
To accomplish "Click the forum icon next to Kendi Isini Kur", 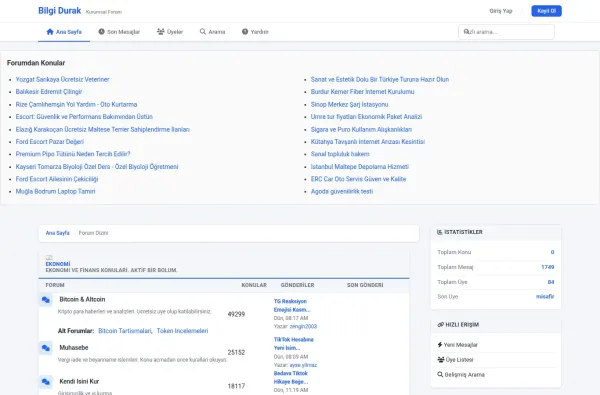I will (46, 382).
